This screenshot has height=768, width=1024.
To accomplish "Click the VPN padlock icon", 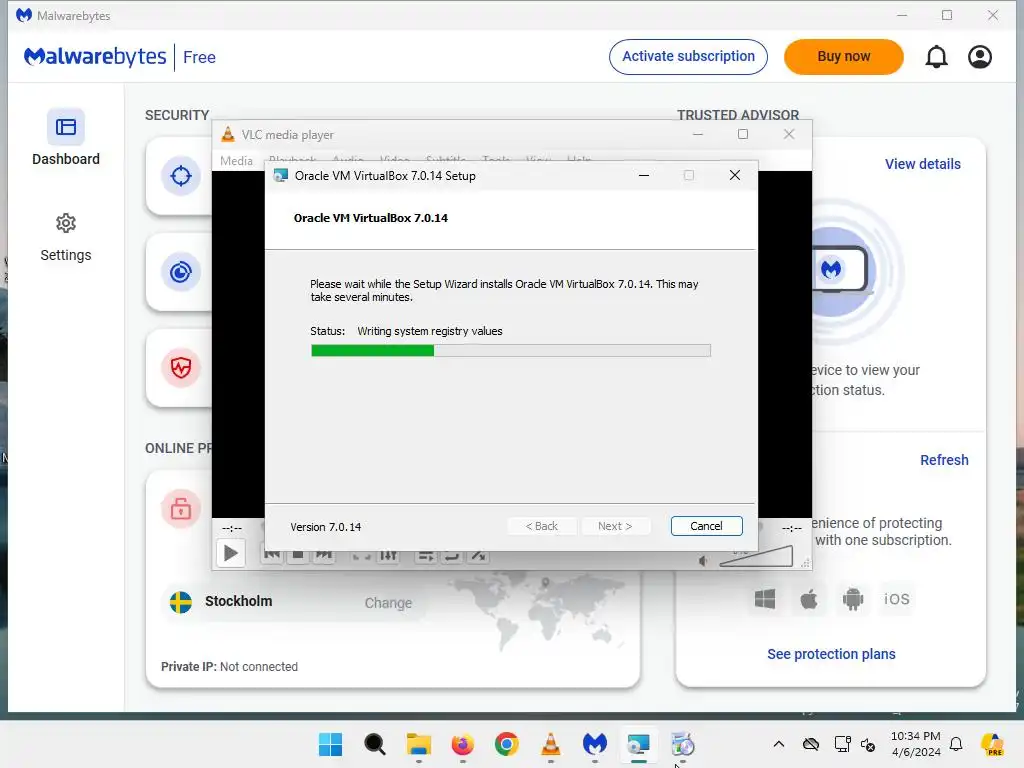I will (181, 508).
